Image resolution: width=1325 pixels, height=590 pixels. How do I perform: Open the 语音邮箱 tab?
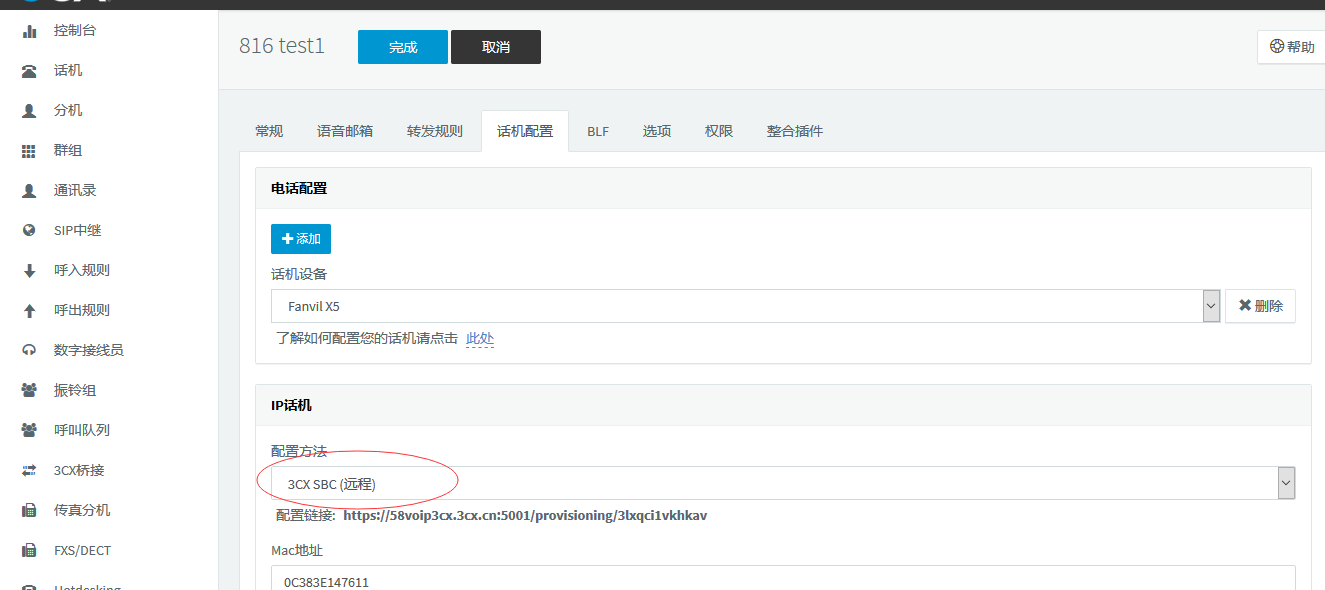coord(345,131)
